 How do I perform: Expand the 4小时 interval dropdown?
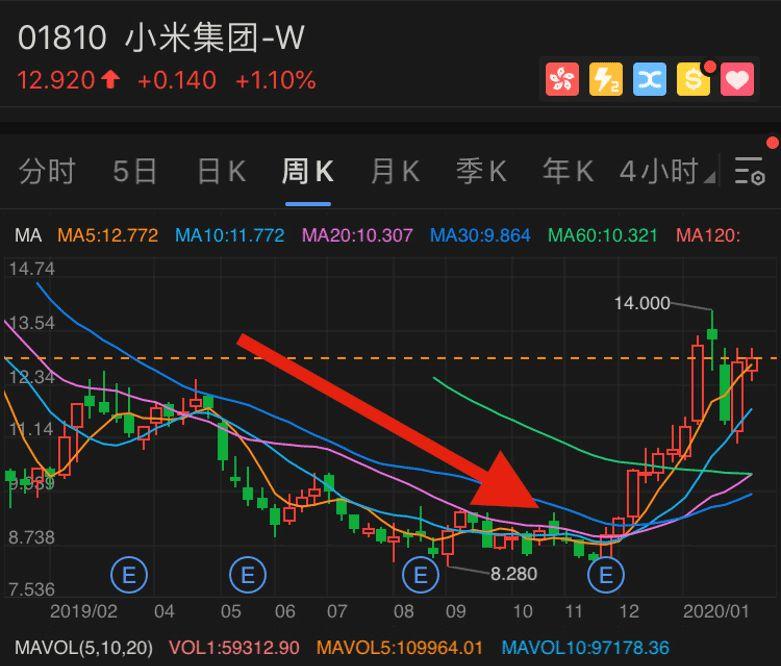click(x=667, y=171)
